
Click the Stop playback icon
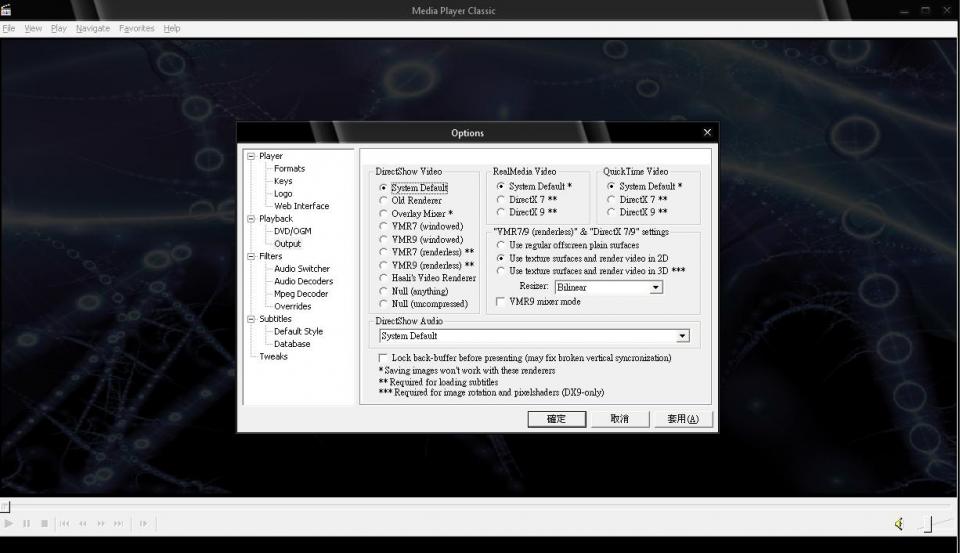(44, 523)
